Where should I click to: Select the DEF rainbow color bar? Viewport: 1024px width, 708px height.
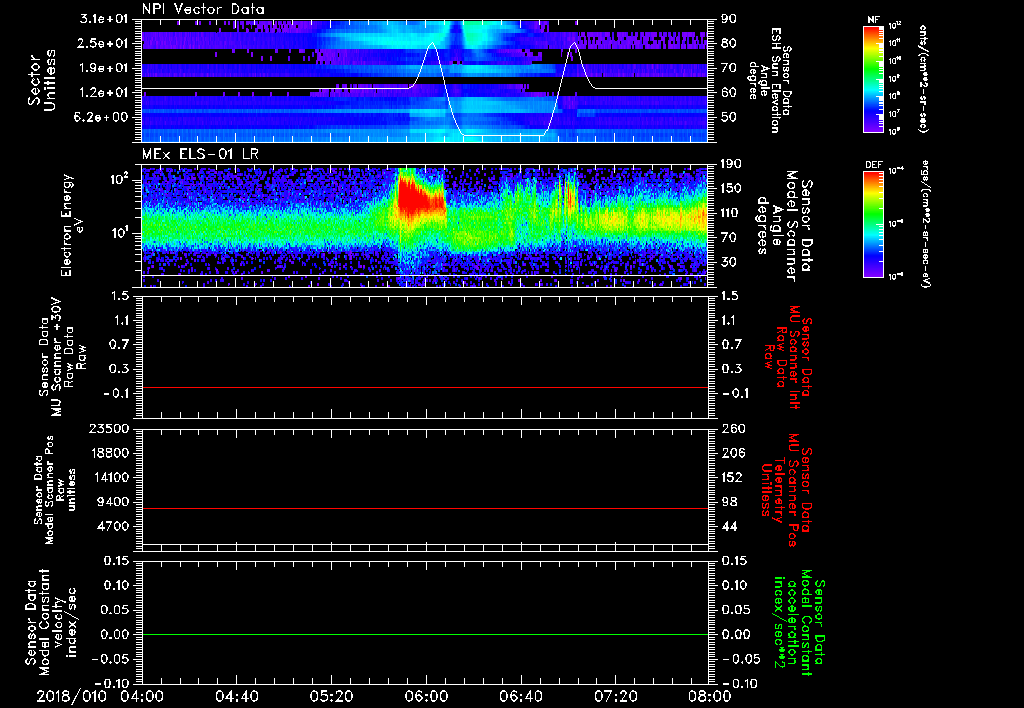873,224
